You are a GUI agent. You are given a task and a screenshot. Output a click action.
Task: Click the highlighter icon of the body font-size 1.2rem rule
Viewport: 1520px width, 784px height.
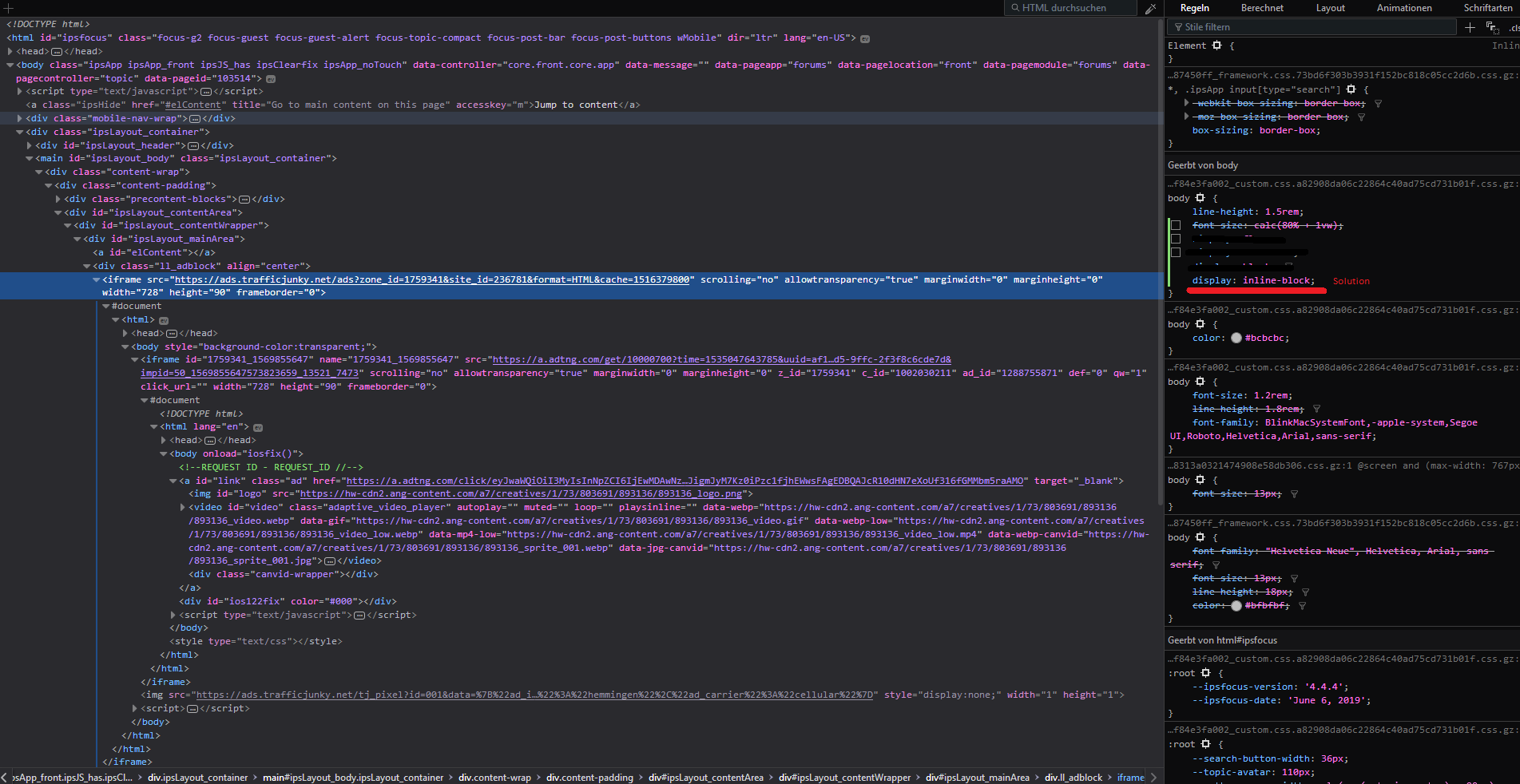1200,382
